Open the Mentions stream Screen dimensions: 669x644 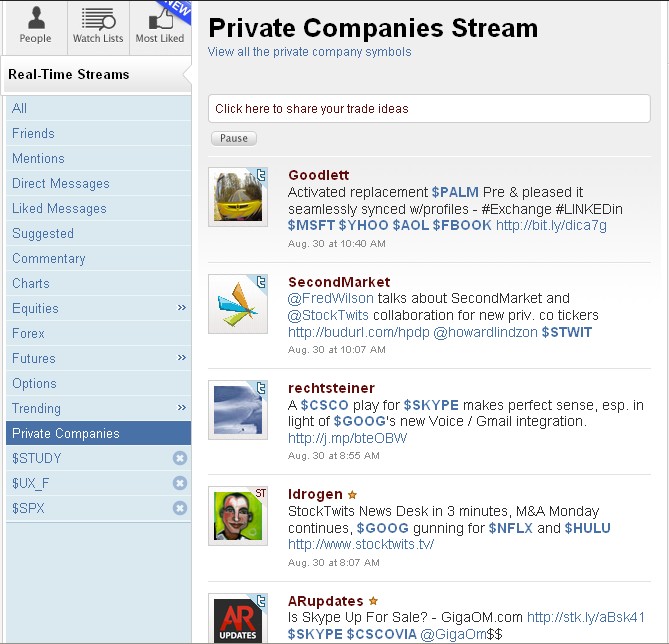[x=99, y=158]
